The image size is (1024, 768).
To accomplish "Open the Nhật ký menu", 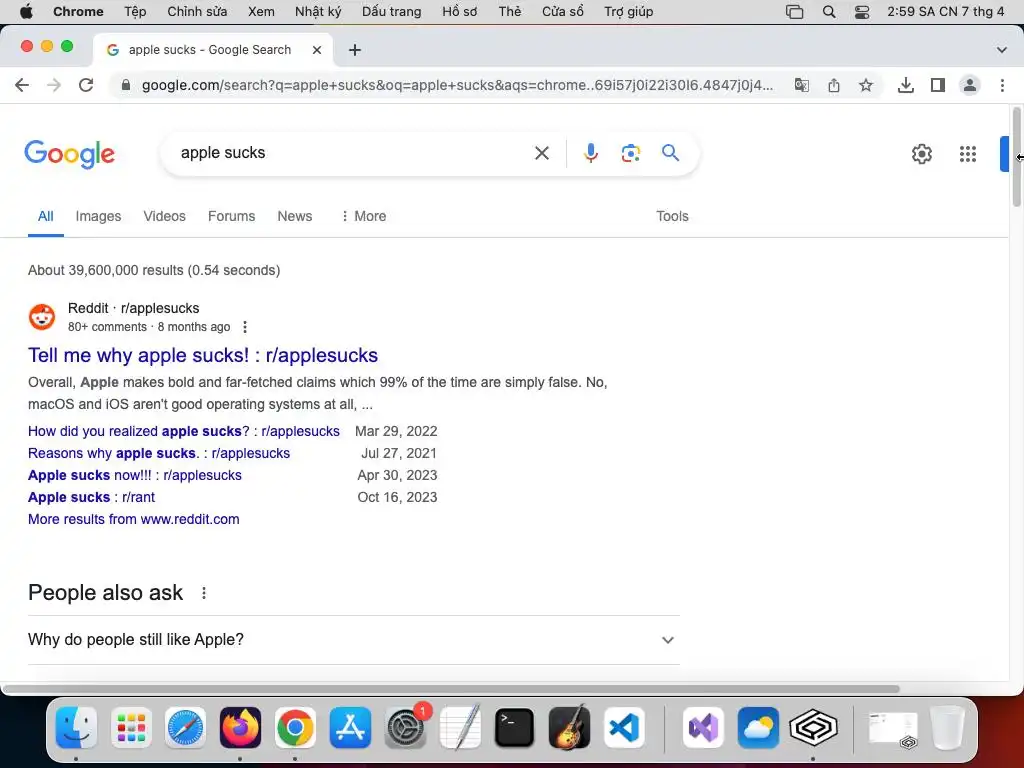I will (318, 11).
